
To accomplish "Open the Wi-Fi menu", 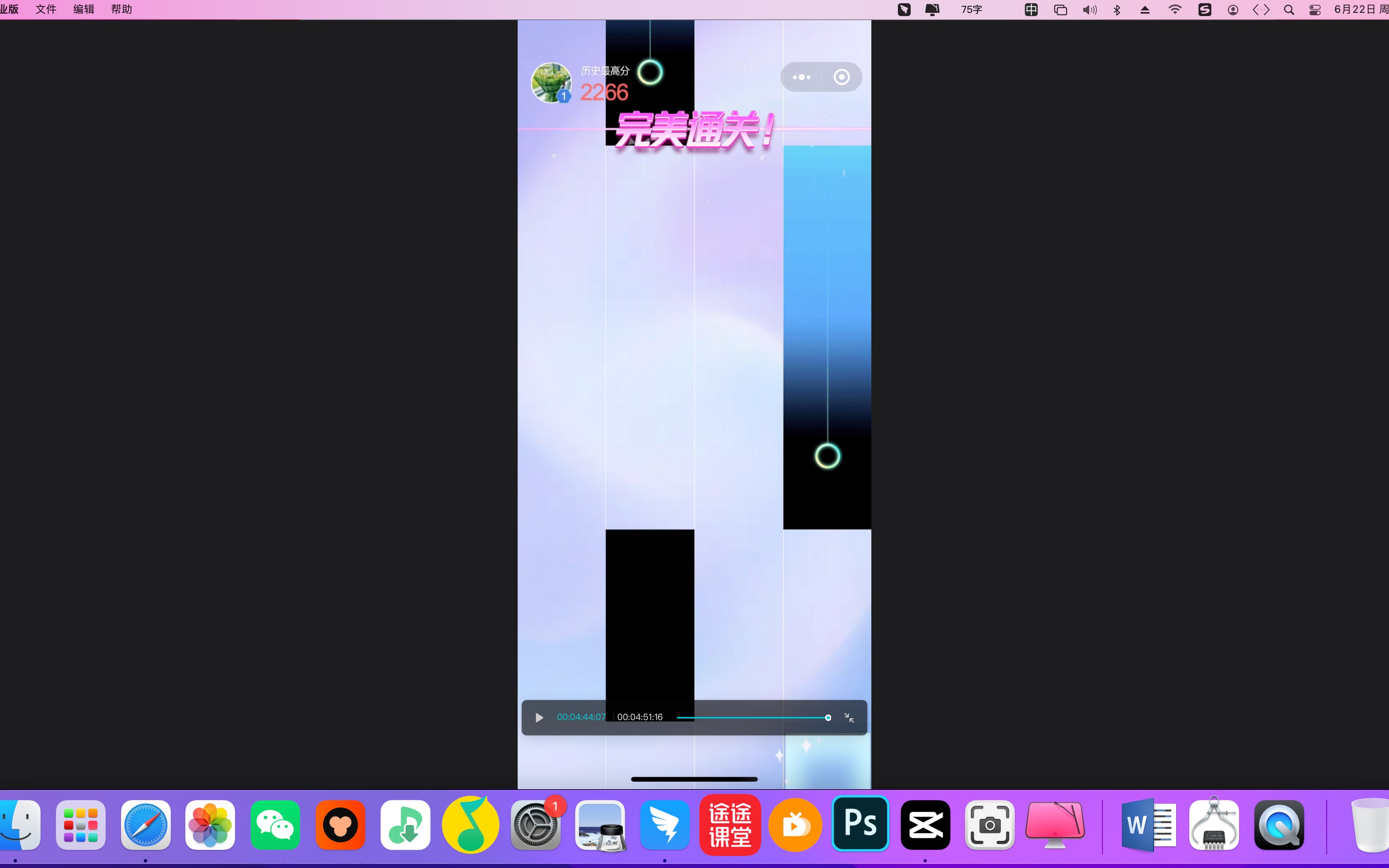I will tap(1175, 10).
